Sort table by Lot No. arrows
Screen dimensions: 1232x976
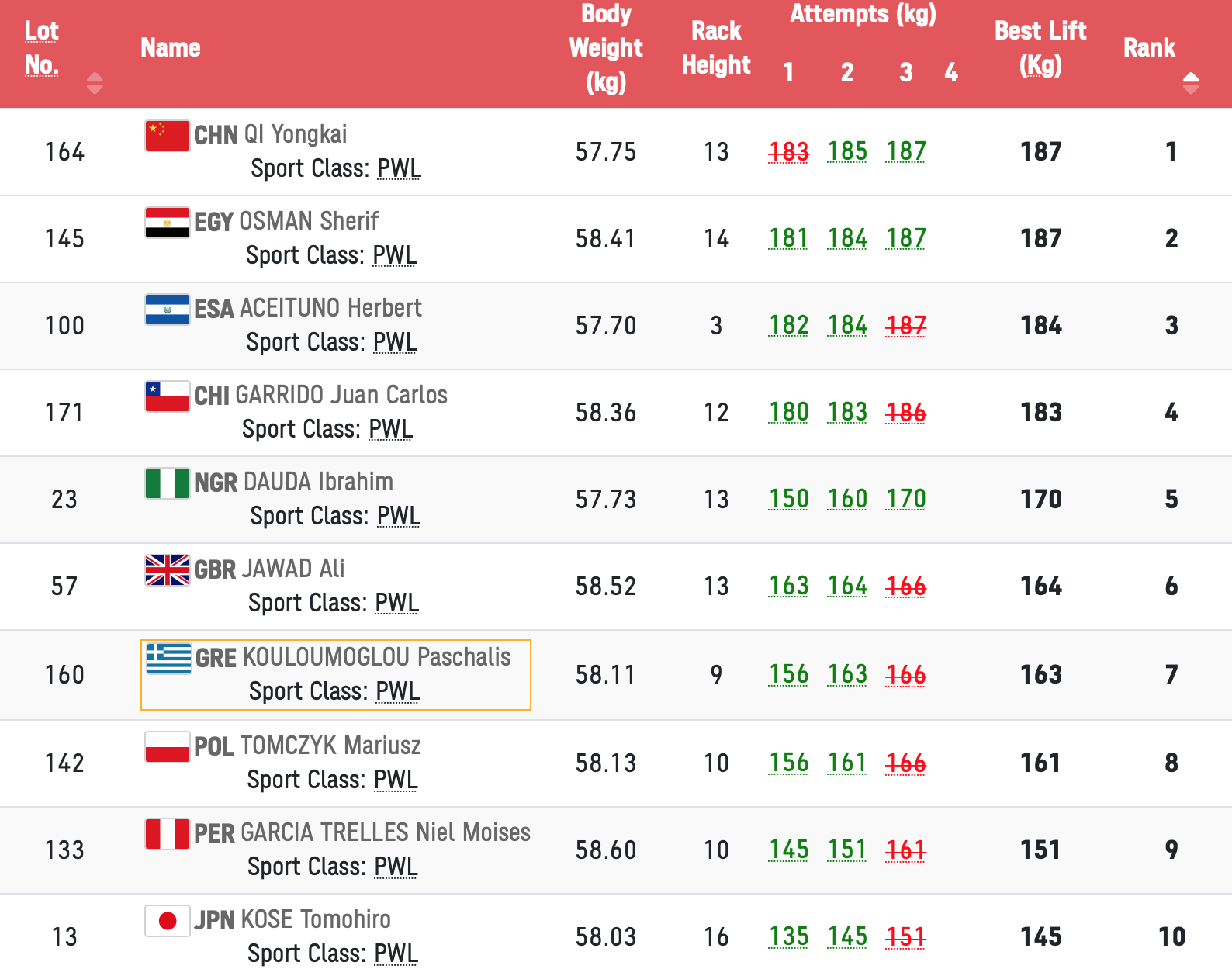click(95, 82)
